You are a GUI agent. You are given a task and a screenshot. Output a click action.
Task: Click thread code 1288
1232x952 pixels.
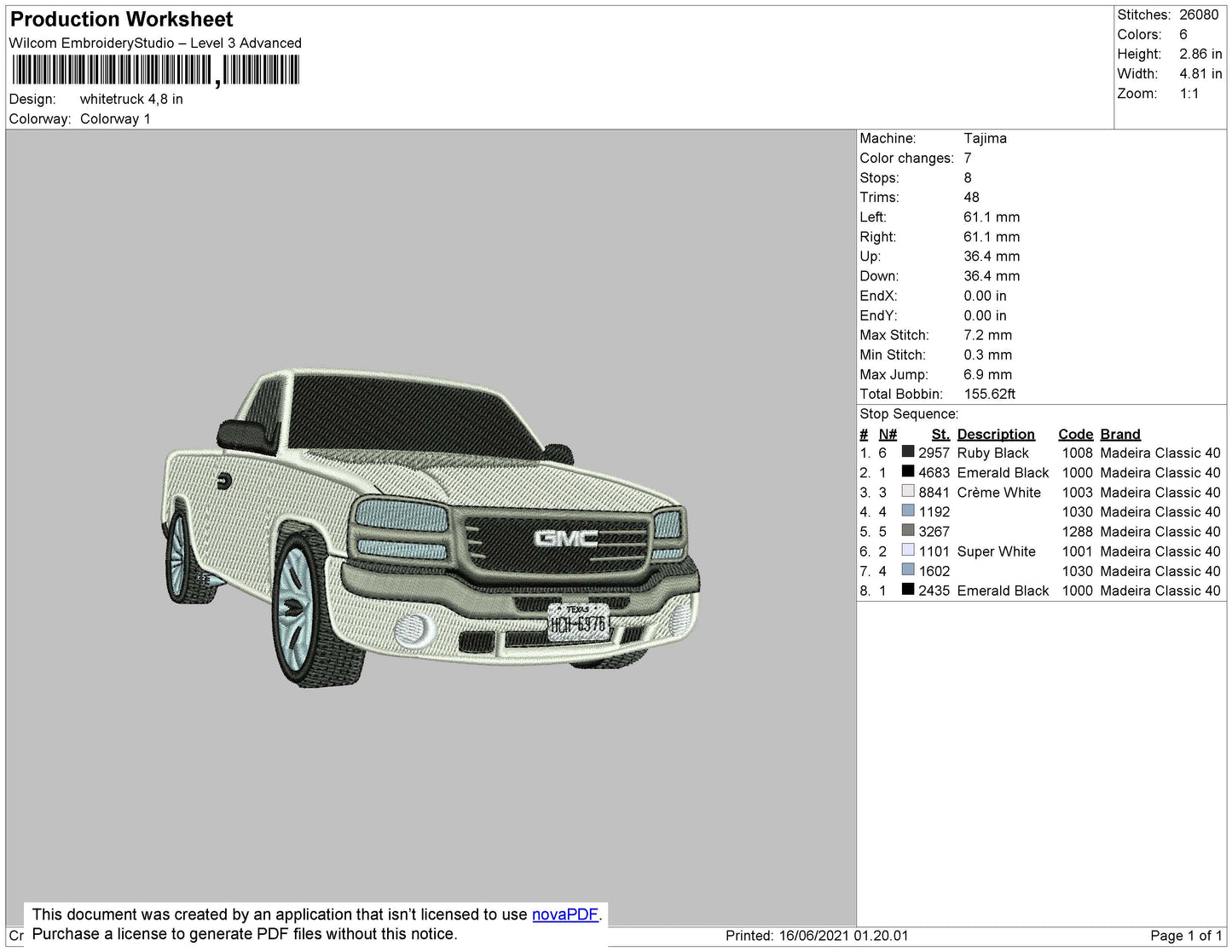(1077, 531)
